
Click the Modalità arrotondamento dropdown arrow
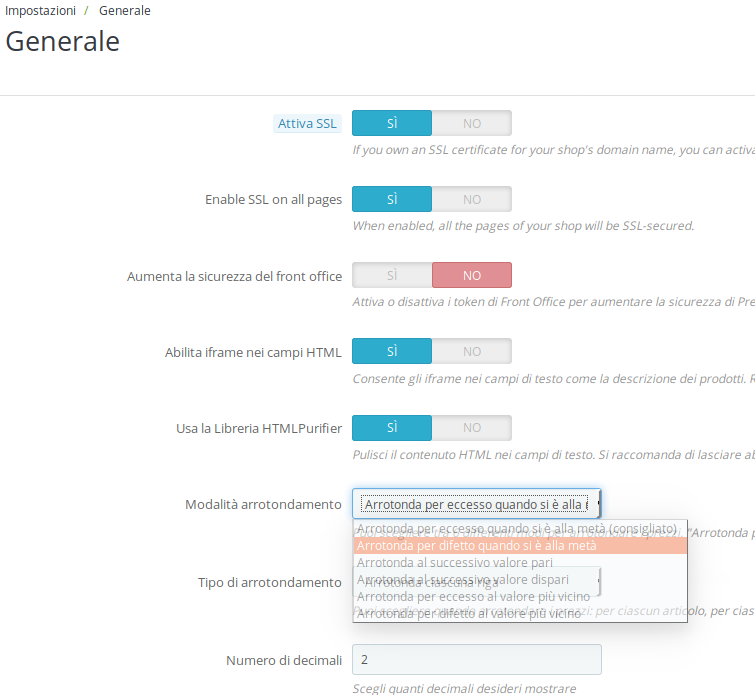point(598,504)
